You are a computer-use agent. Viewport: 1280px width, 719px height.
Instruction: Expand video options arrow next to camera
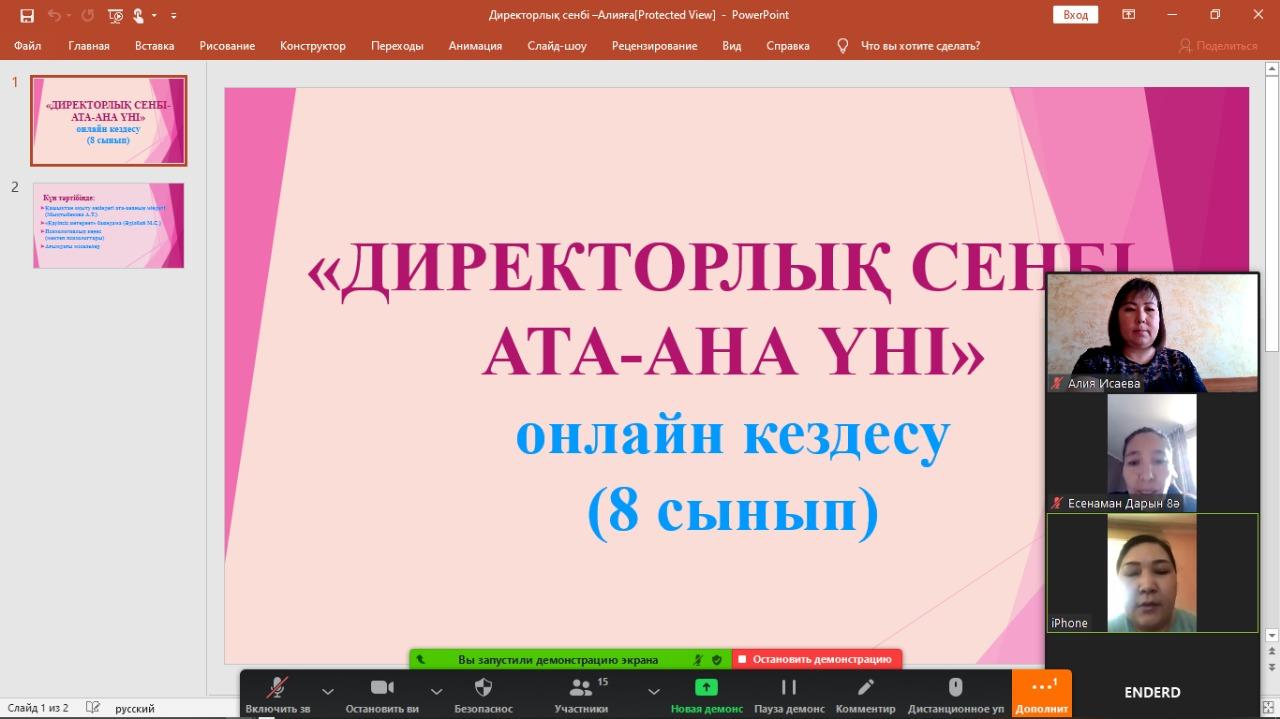click(x=436, y=691)
